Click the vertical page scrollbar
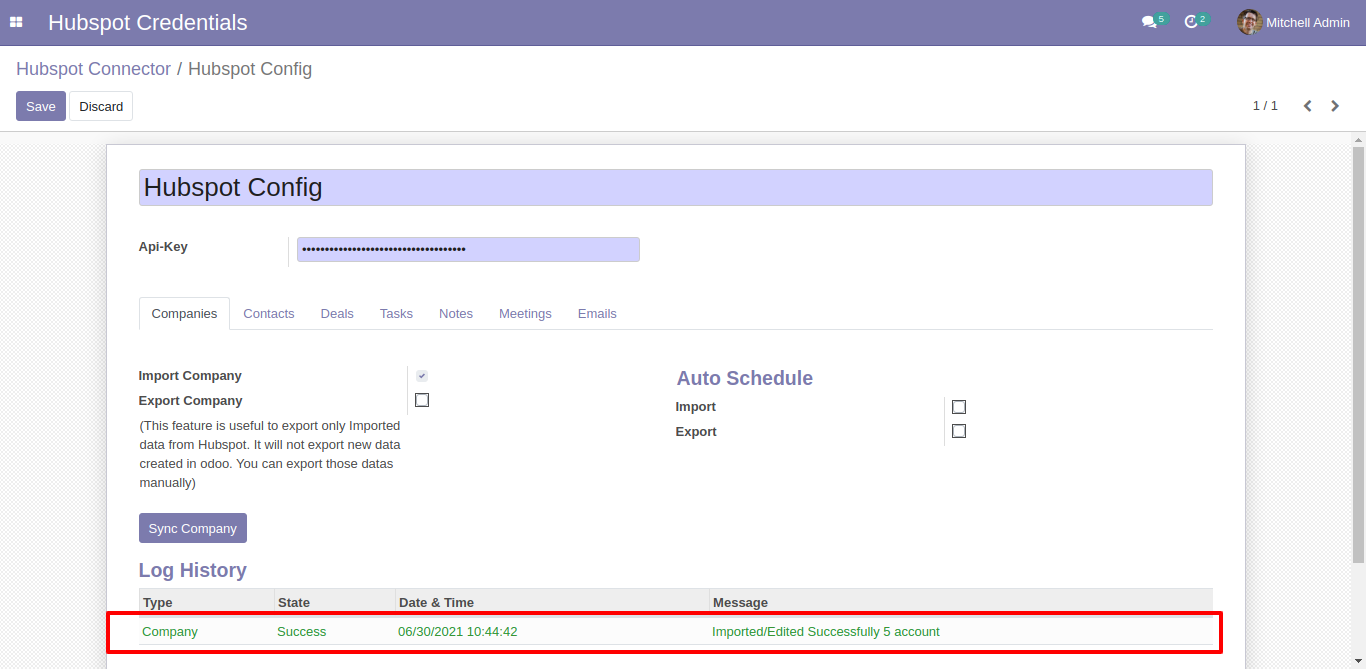Image resolution: width=1366 pixels, height=669 pixels. (x=1358, y=353)
